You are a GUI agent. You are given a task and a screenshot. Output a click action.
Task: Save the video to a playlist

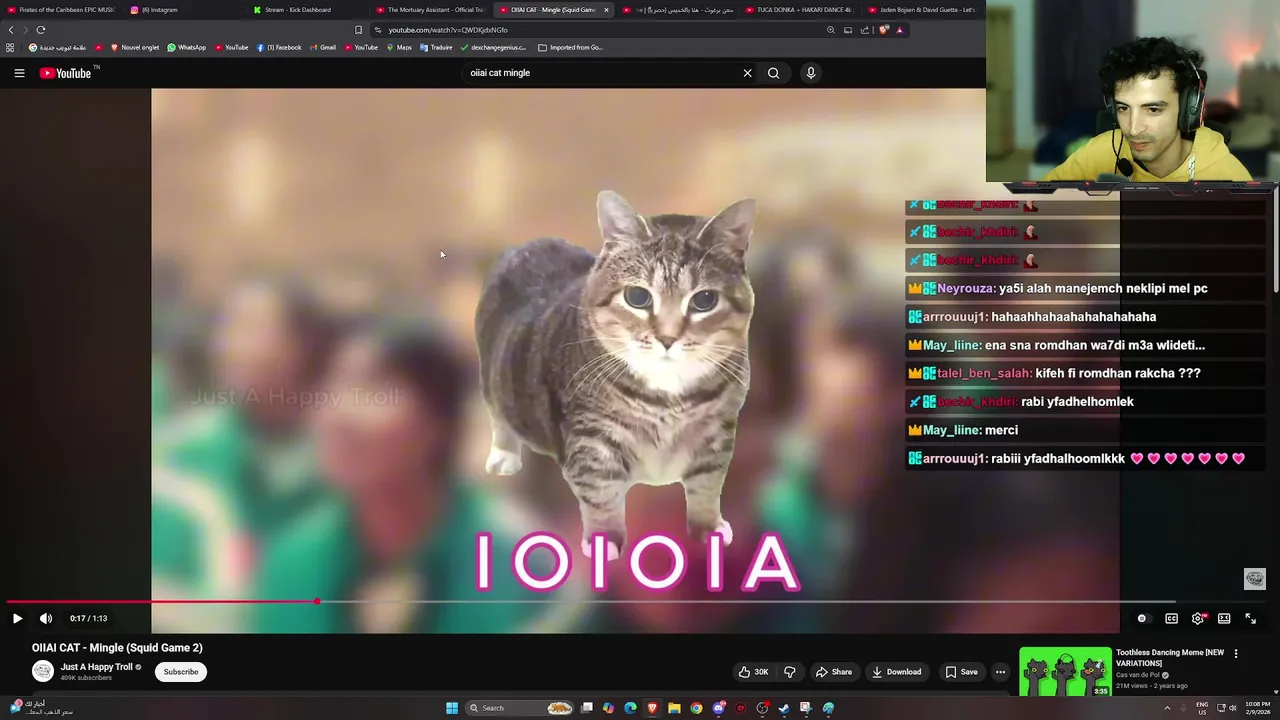pos(961,672)
